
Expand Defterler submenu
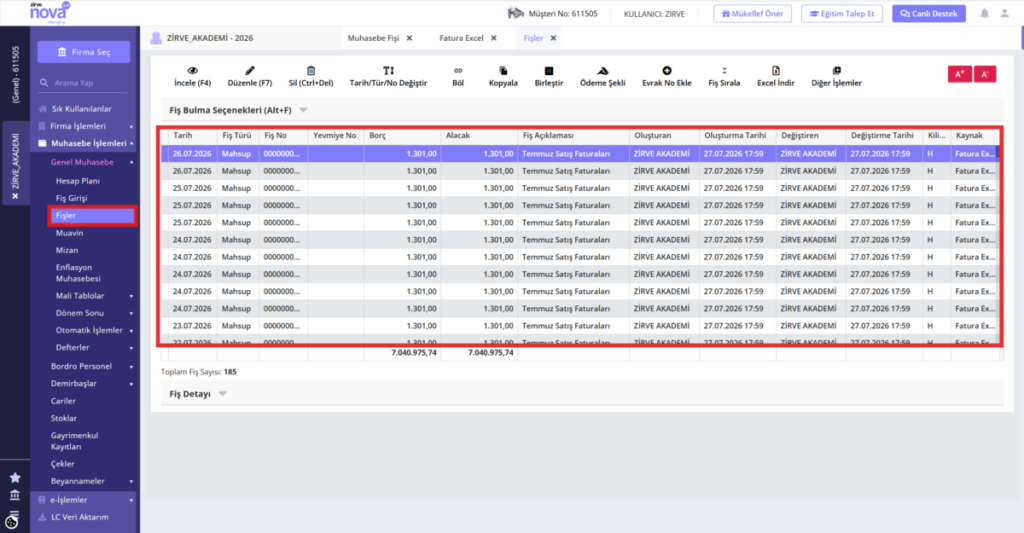[131, 348]
